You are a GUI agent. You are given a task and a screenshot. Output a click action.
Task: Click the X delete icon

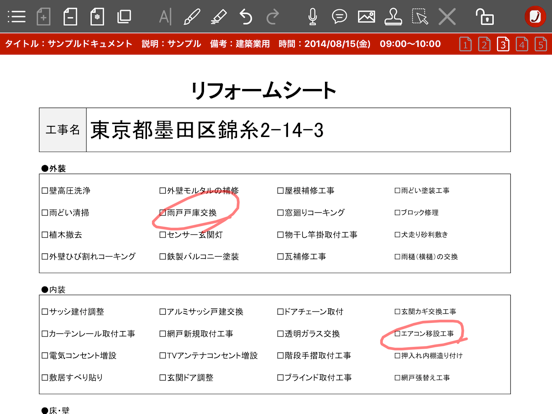coord(447,17)
